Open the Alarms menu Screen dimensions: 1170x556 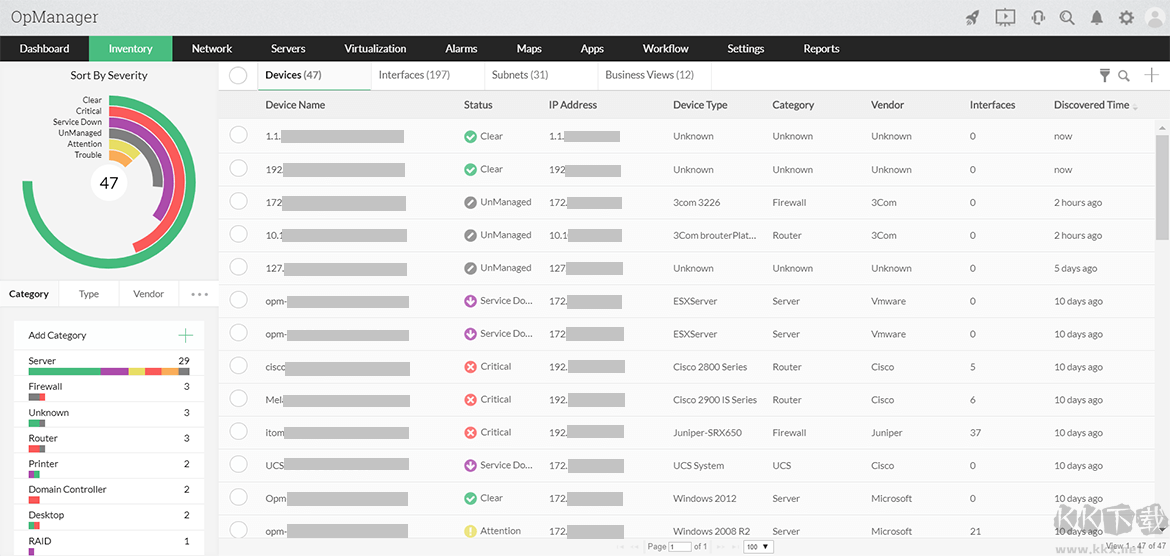coord(461,49)
